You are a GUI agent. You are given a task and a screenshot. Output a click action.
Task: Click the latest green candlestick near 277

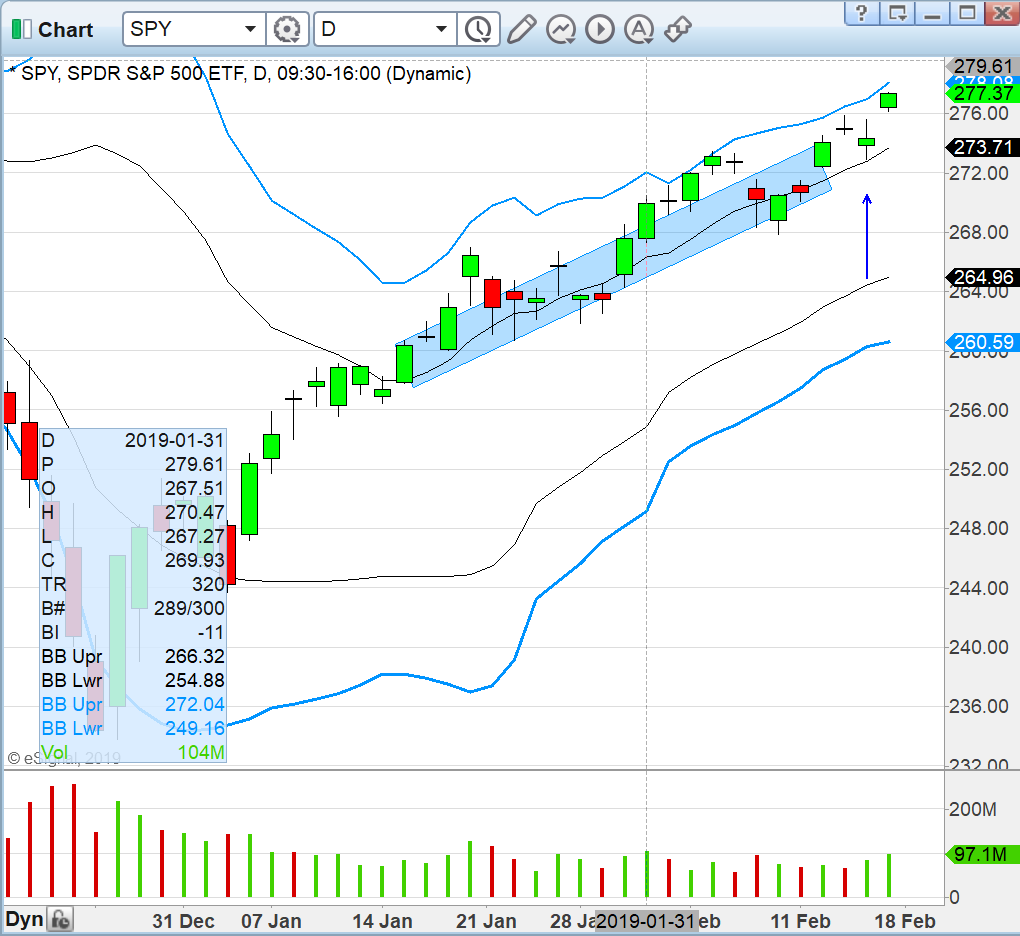click(889, 100)
